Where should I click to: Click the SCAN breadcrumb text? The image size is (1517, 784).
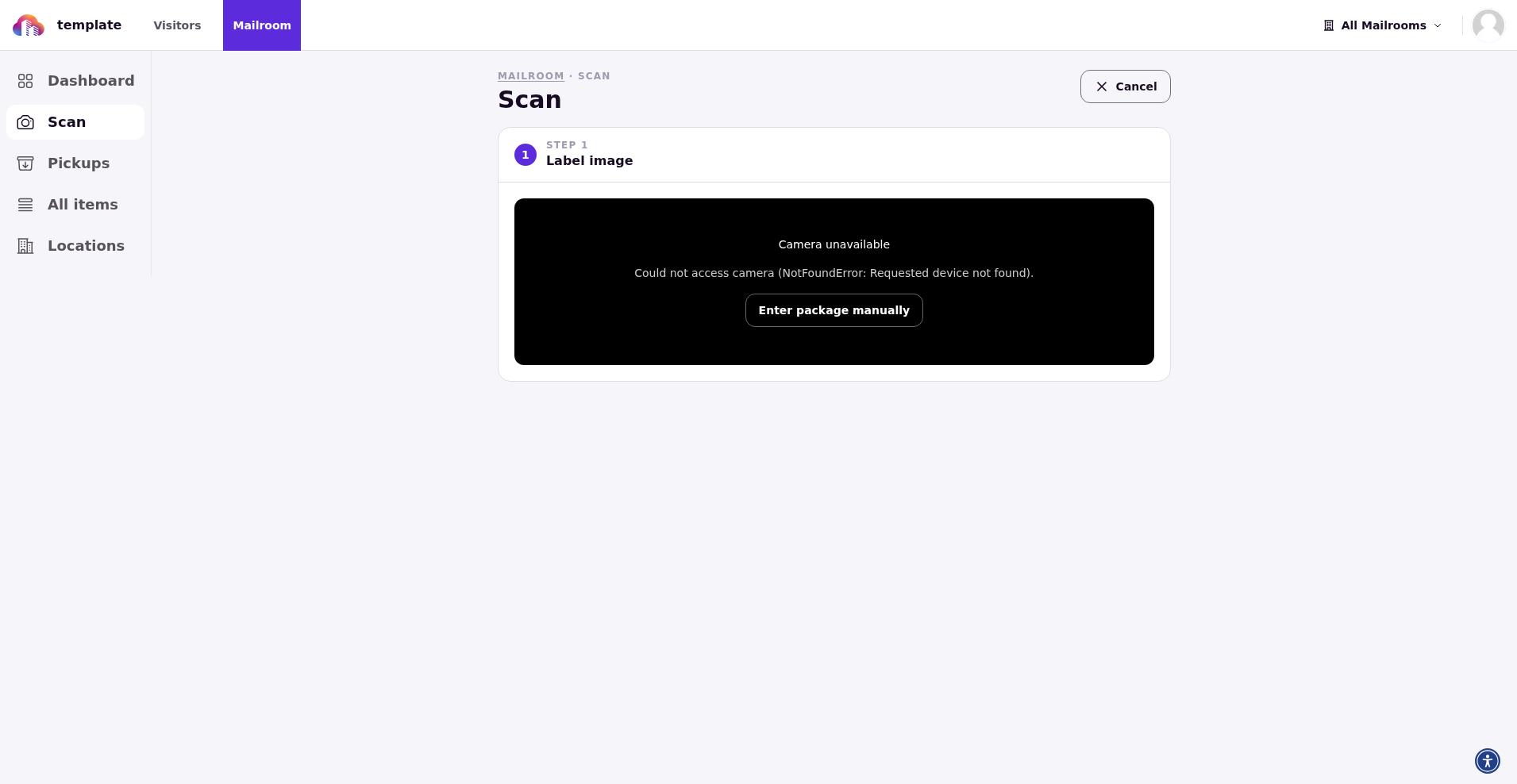coord(594,76)
